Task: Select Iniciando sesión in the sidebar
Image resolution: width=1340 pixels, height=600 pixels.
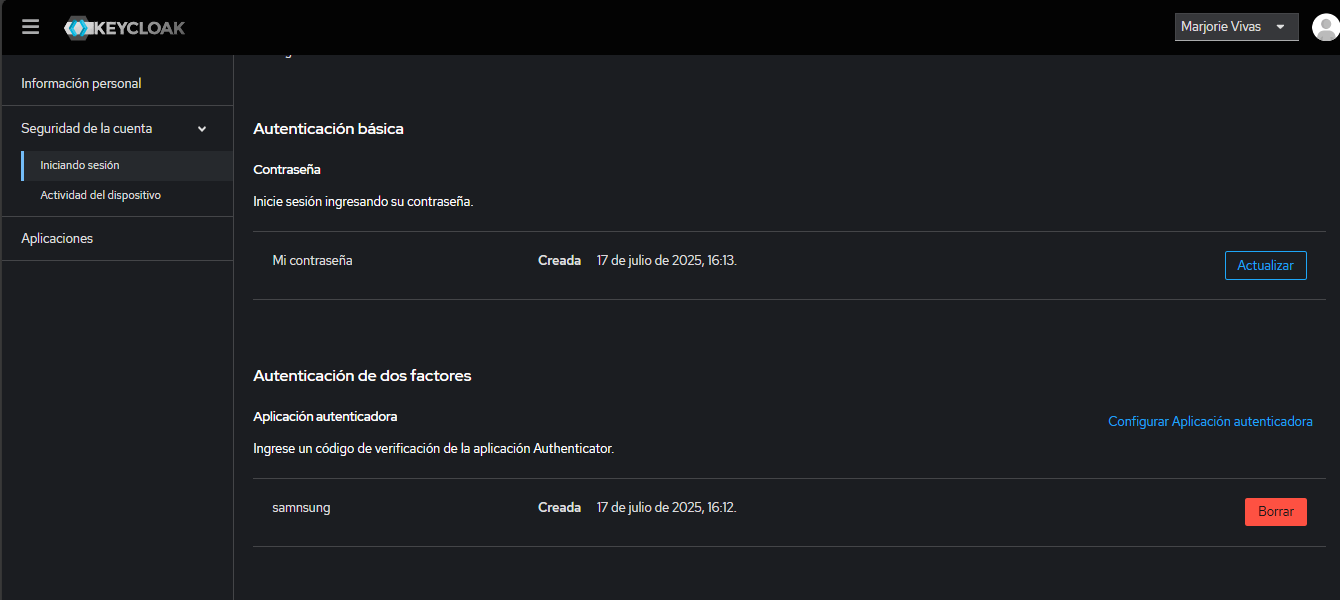Action: coord(80,165)
